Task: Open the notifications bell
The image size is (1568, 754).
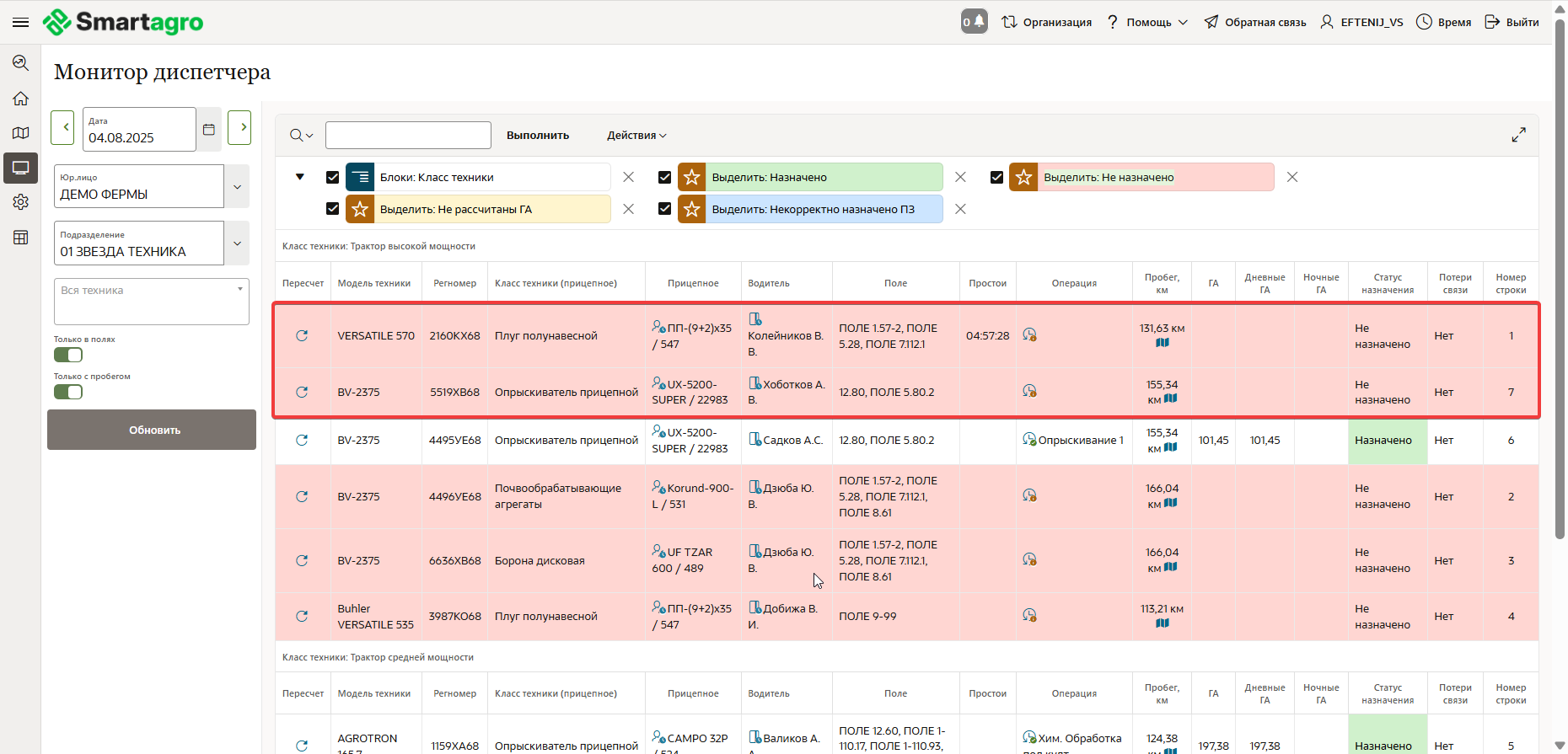Action: pyautogui.click(x=974, y=22)
